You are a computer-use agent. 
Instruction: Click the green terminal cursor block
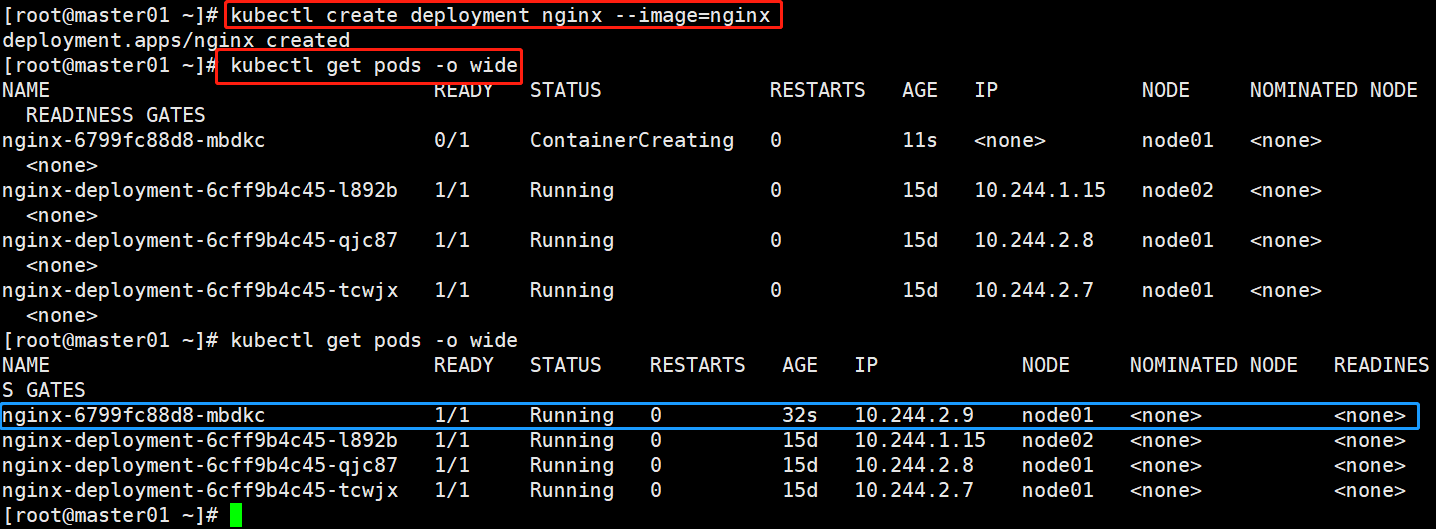(x=235, y=515)
